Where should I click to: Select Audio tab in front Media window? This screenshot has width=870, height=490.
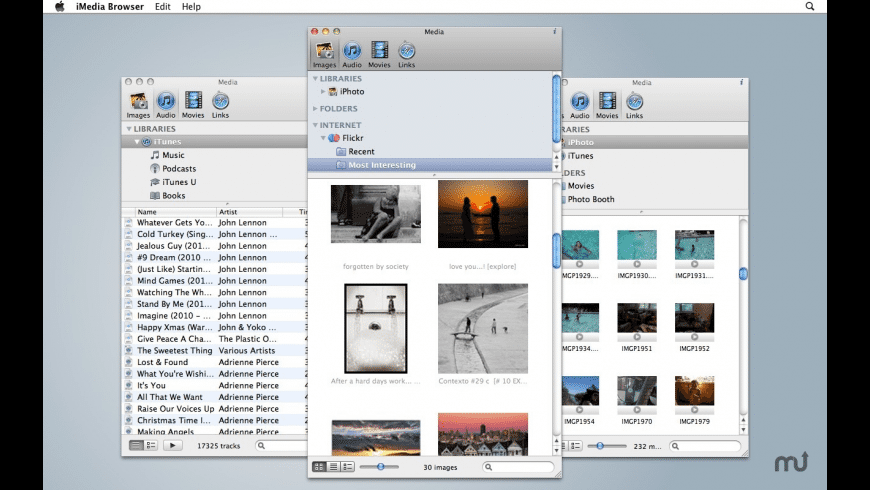[352, 54]
